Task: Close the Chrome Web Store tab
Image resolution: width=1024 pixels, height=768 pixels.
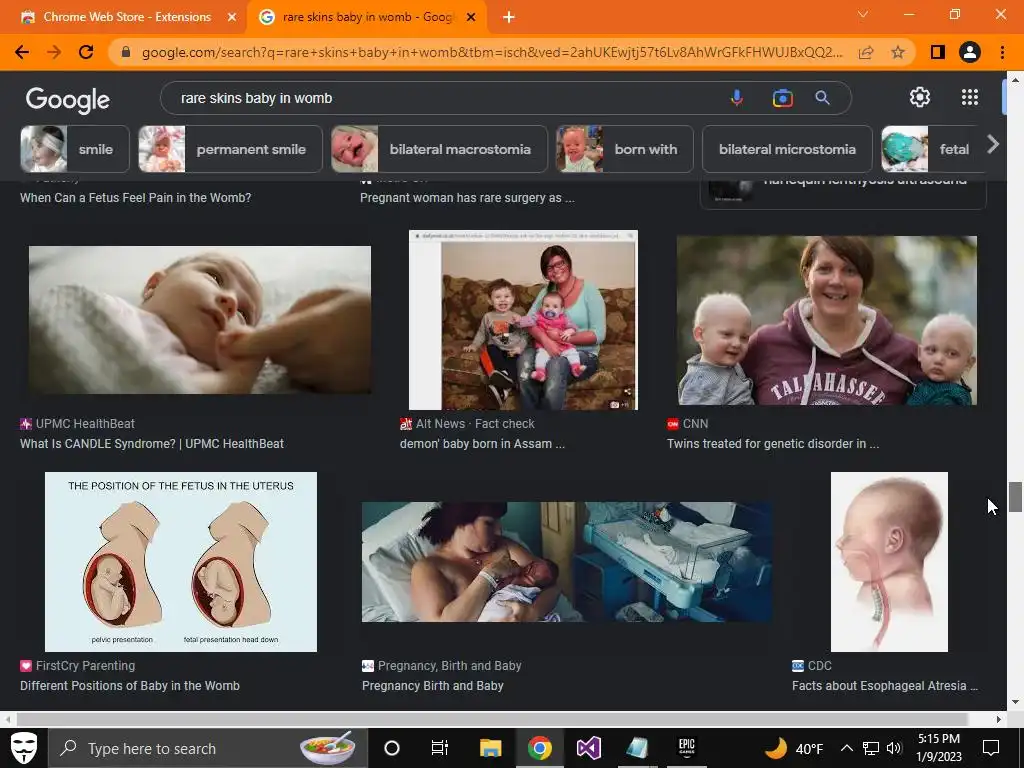Action: (232, 17)
